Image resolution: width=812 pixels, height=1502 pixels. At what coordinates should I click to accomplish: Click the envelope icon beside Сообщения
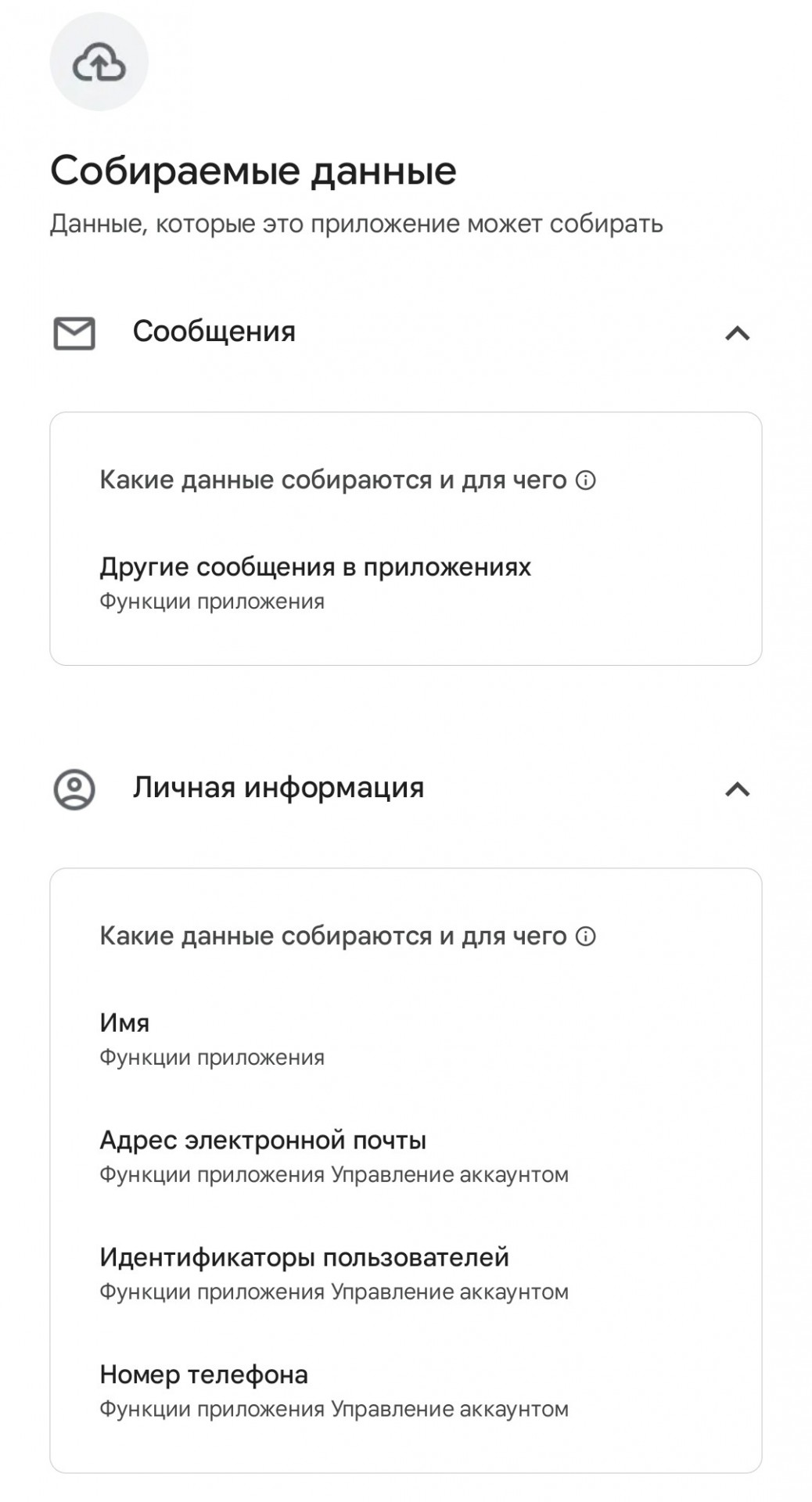(74, 333)
